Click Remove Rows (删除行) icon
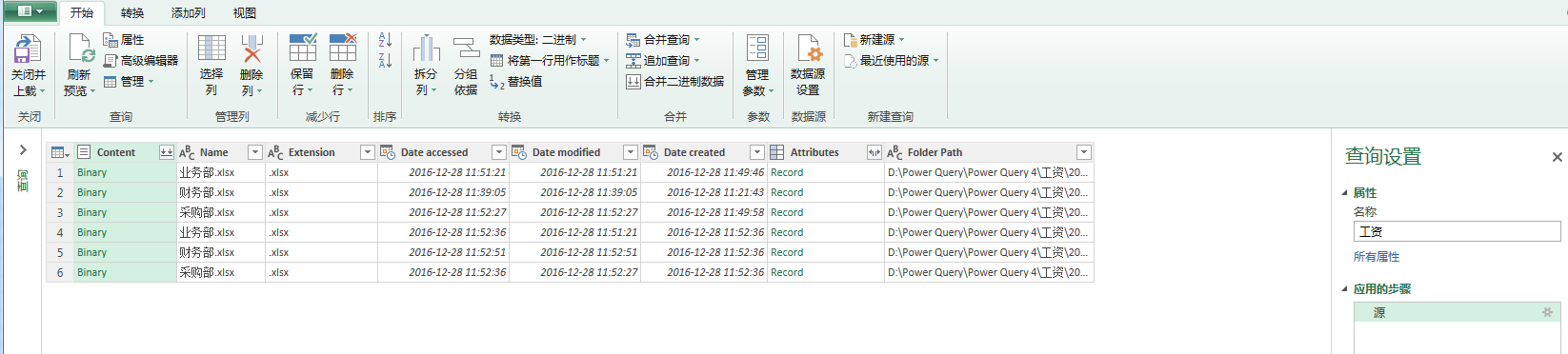 click(x=343, y=48)
